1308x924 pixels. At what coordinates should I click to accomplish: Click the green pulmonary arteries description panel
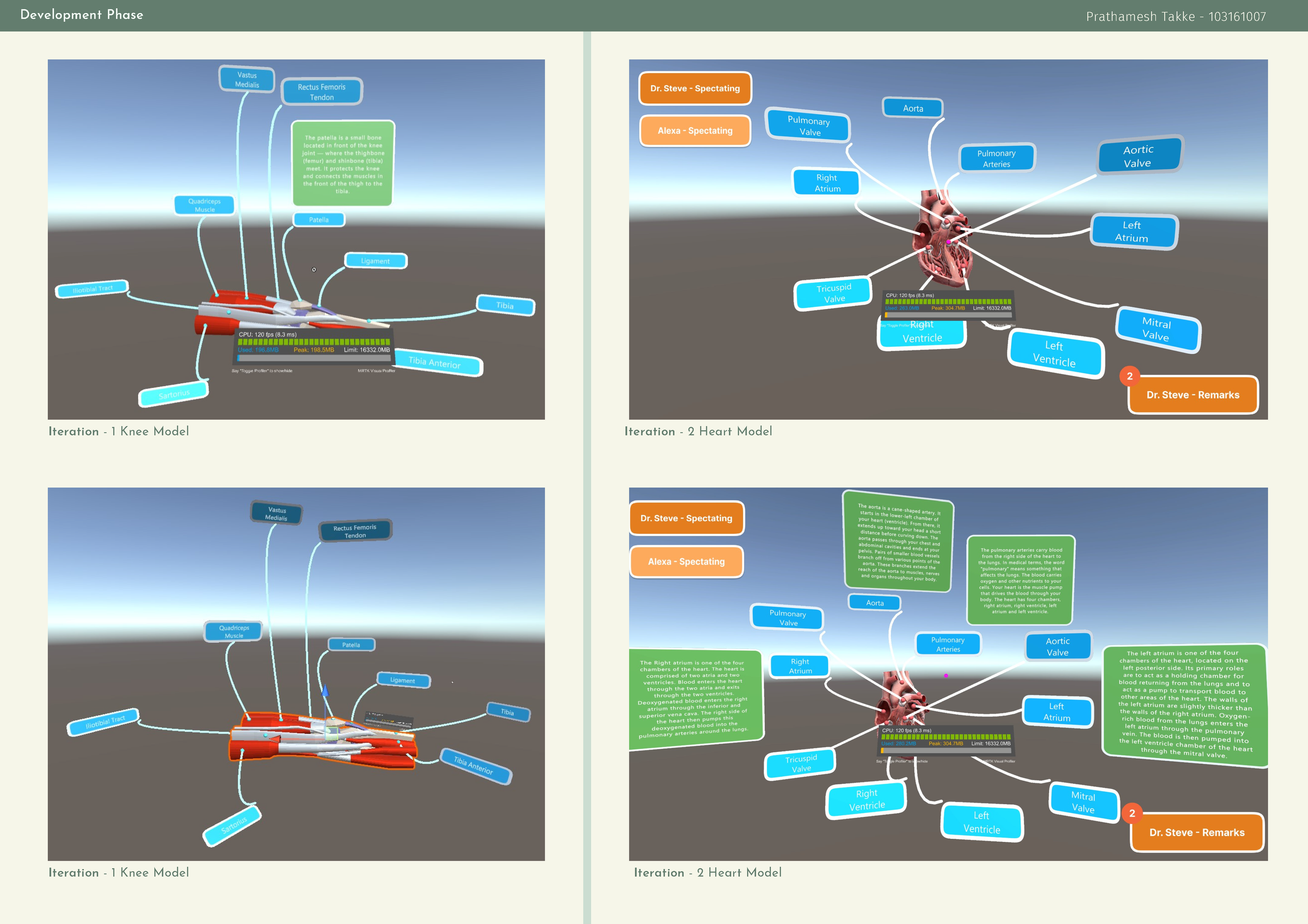click(x=1020, y=580)
